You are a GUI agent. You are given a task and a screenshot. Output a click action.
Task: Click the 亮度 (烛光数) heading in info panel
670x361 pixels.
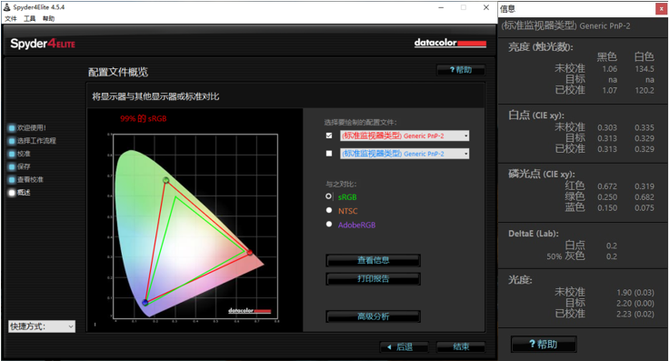tap(541, 47)
